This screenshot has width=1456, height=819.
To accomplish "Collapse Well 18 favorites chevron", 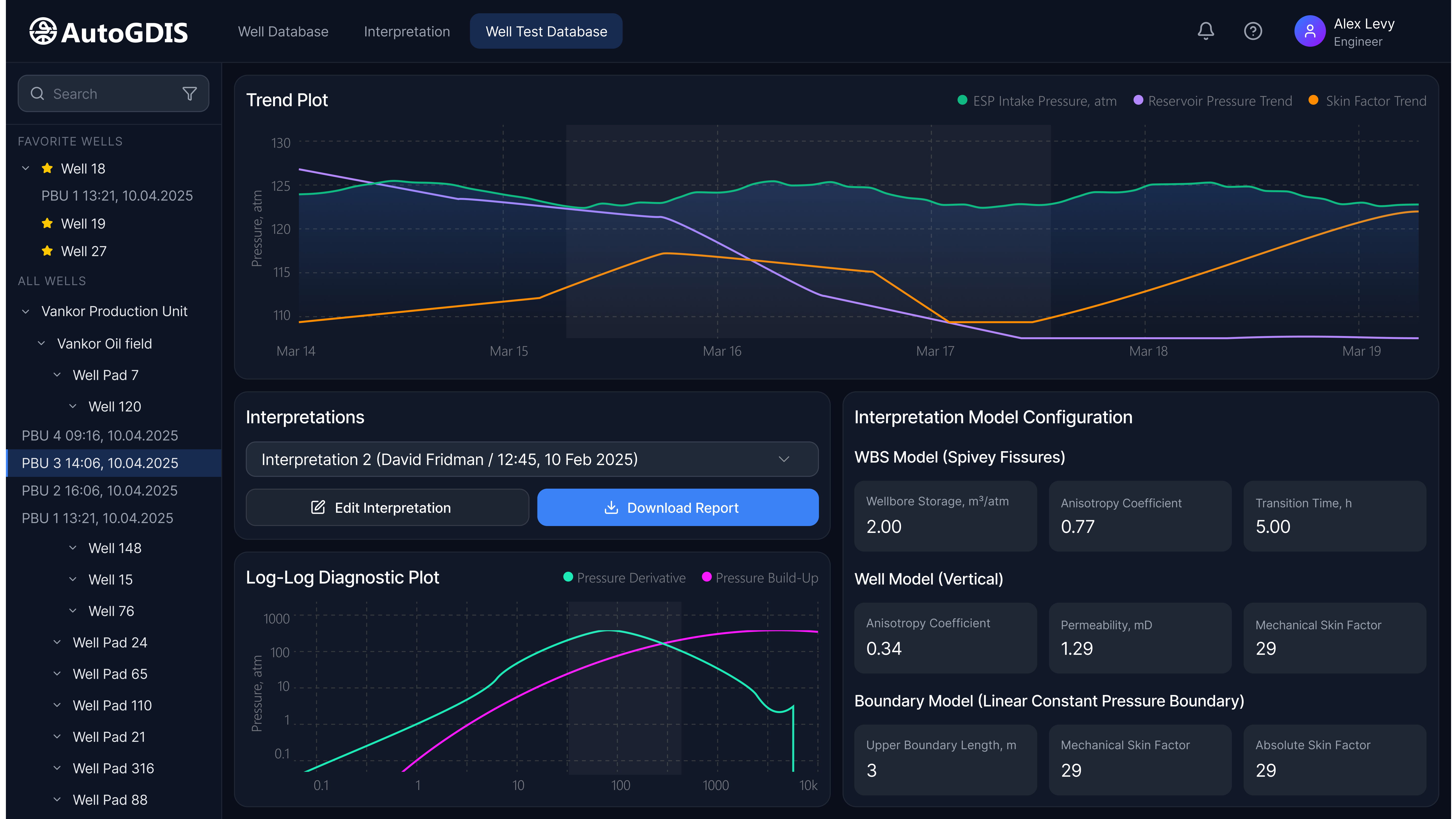I will click(25, 168).
